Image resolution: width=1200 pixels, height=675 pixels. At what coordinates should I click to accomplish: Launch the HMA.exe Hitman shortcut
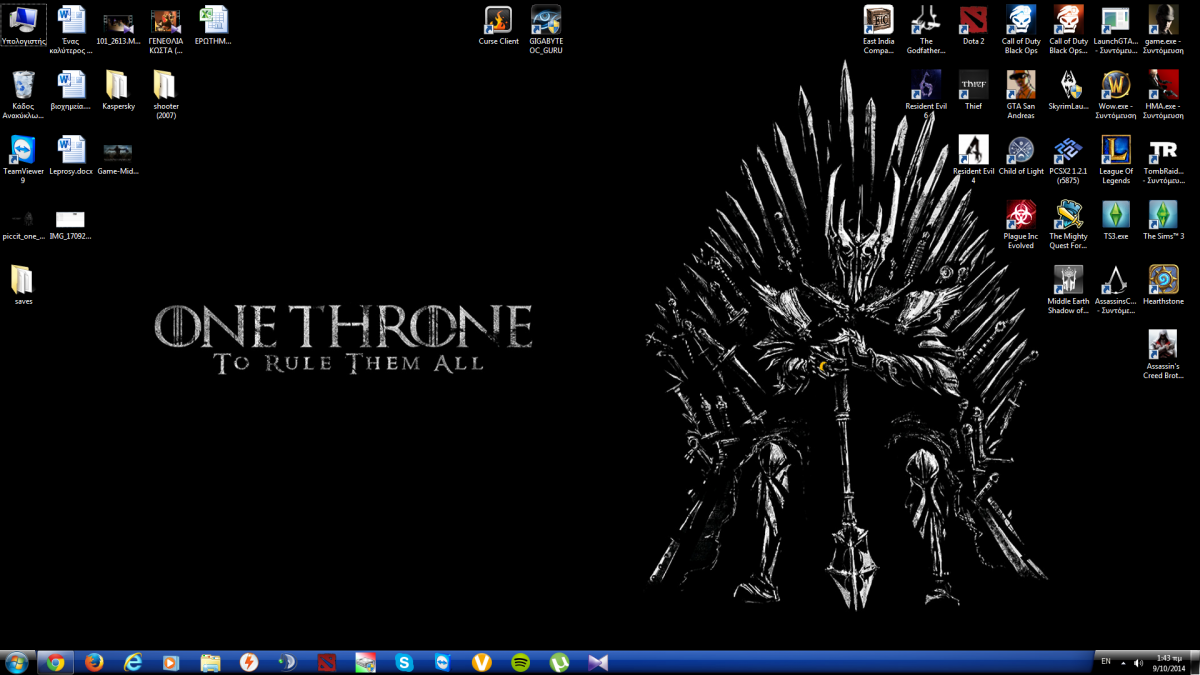pyautogui.click(x=1163, y=95)
